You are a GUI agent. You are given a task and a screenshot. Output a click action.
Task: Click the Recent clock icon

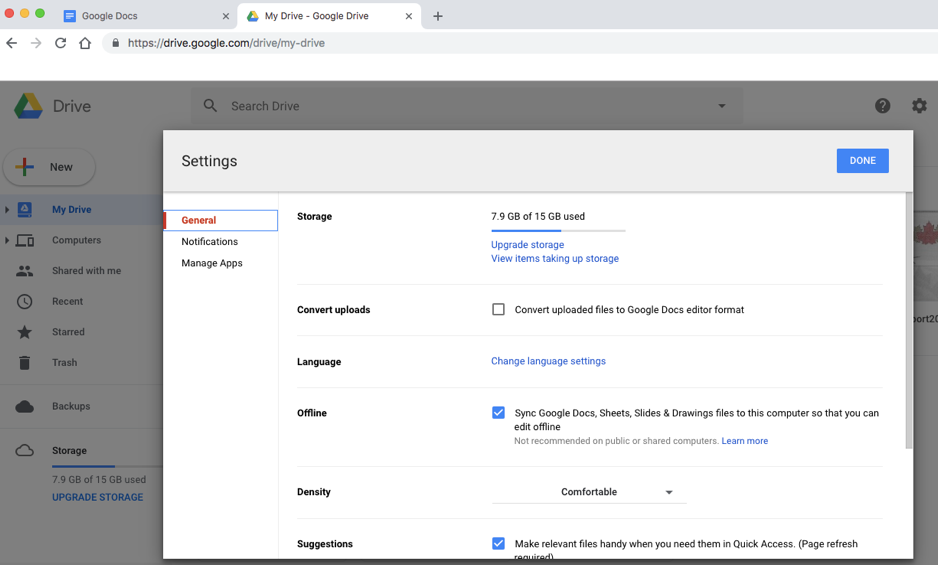click(25, 301)
